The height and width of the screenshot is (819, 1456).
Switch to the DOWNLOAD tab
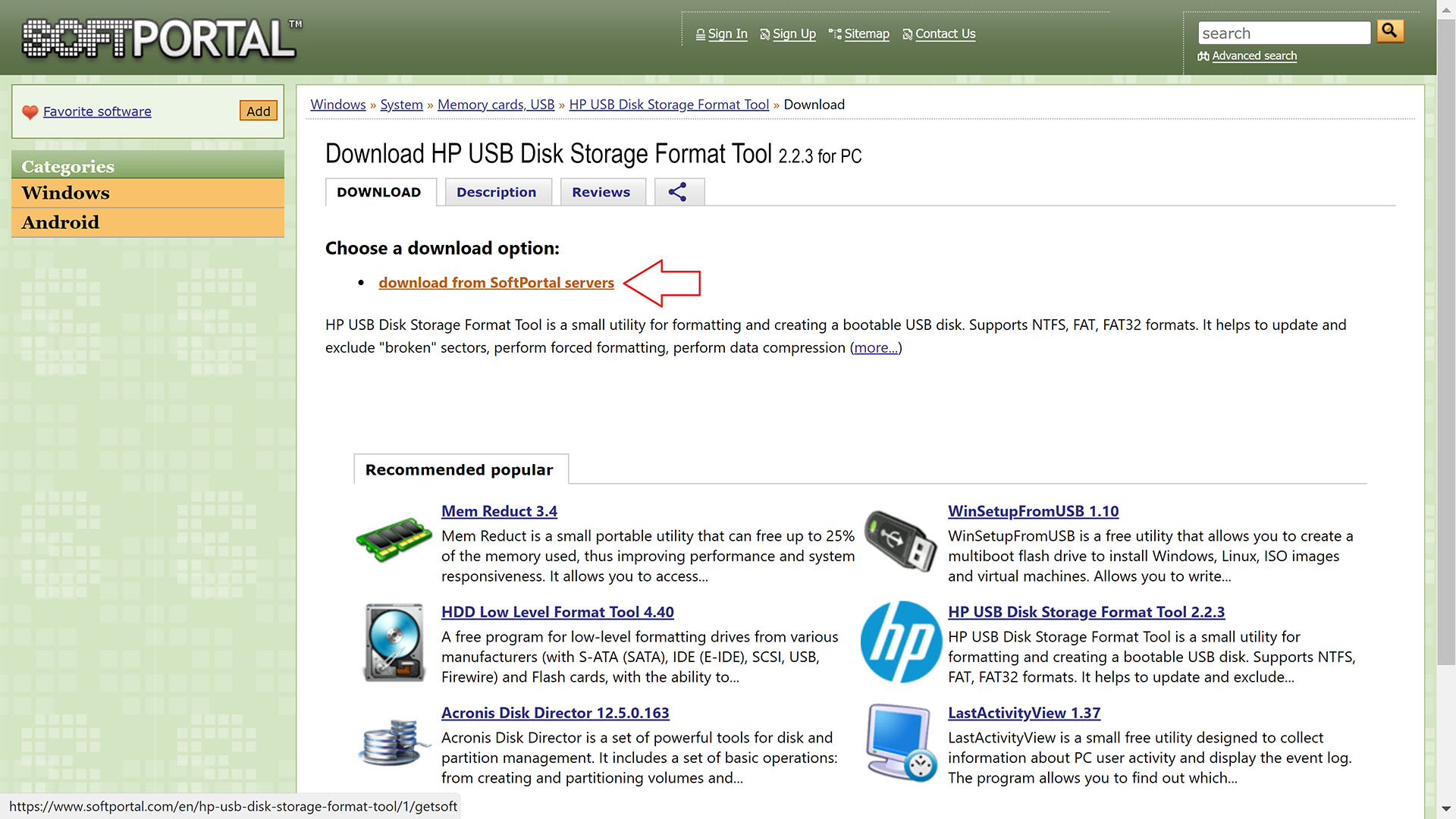point(381,192)
